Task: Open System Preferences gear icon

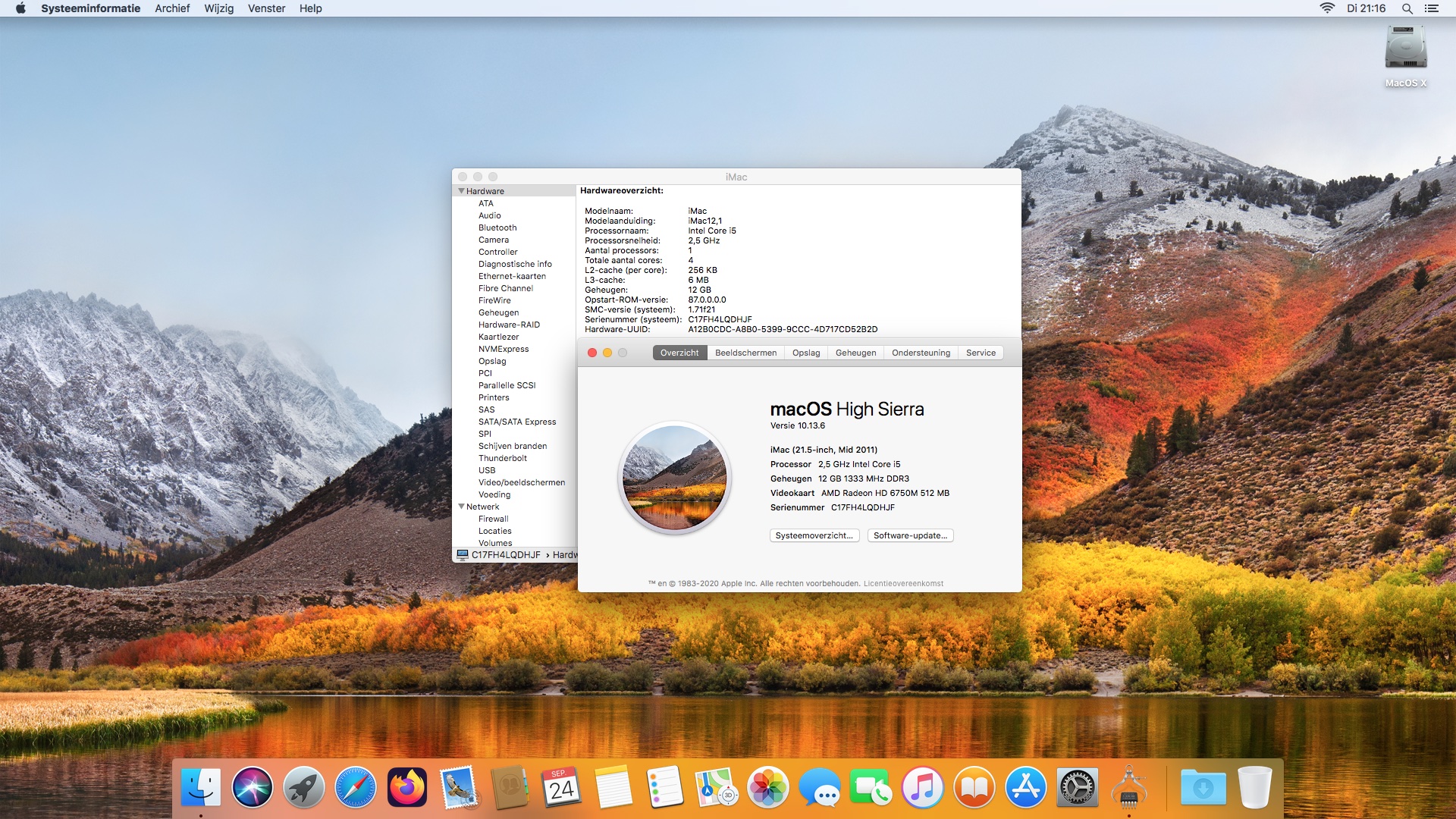Action: (1078, 787)
